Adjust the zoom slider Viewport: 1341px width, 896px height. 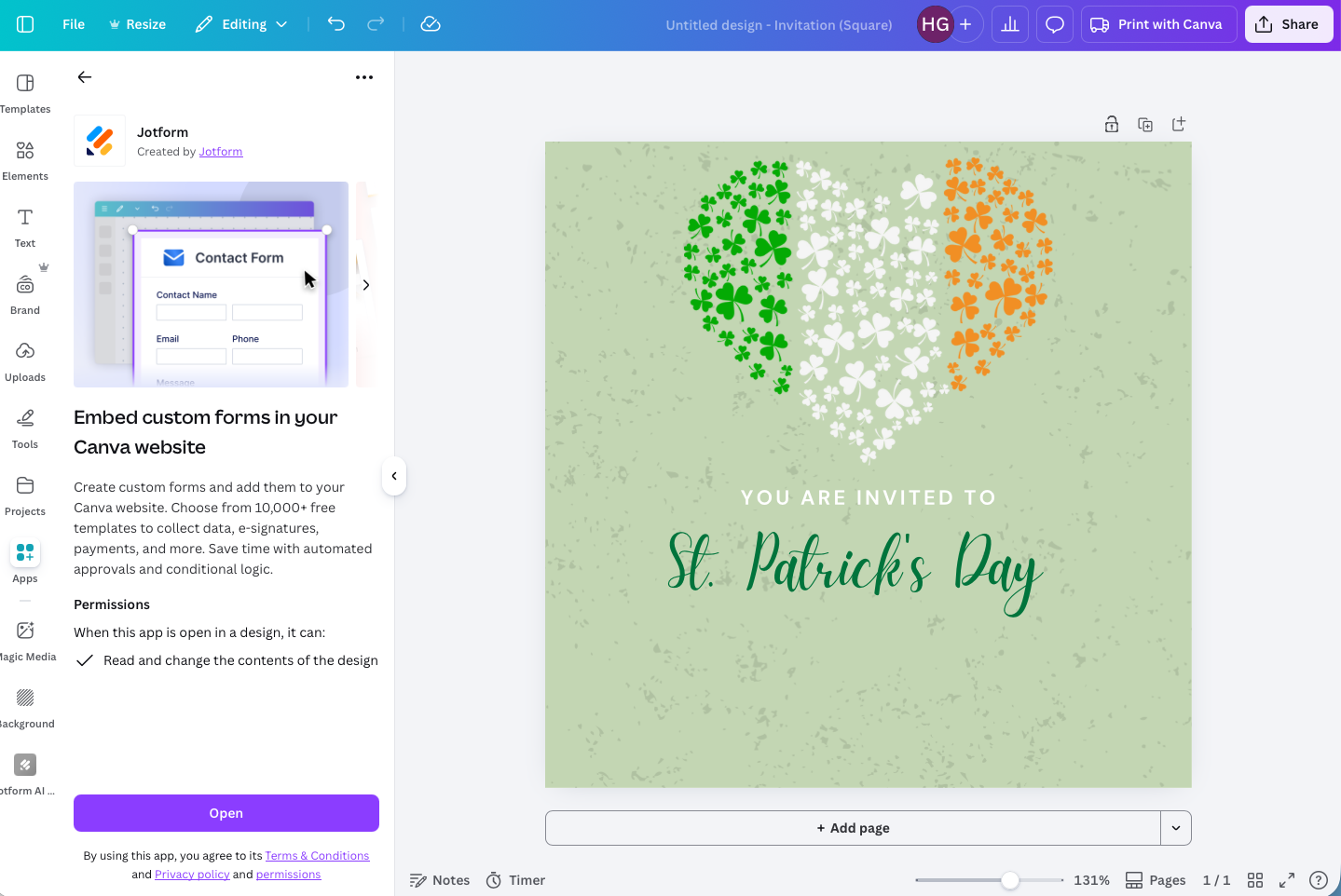point(1010,879)
